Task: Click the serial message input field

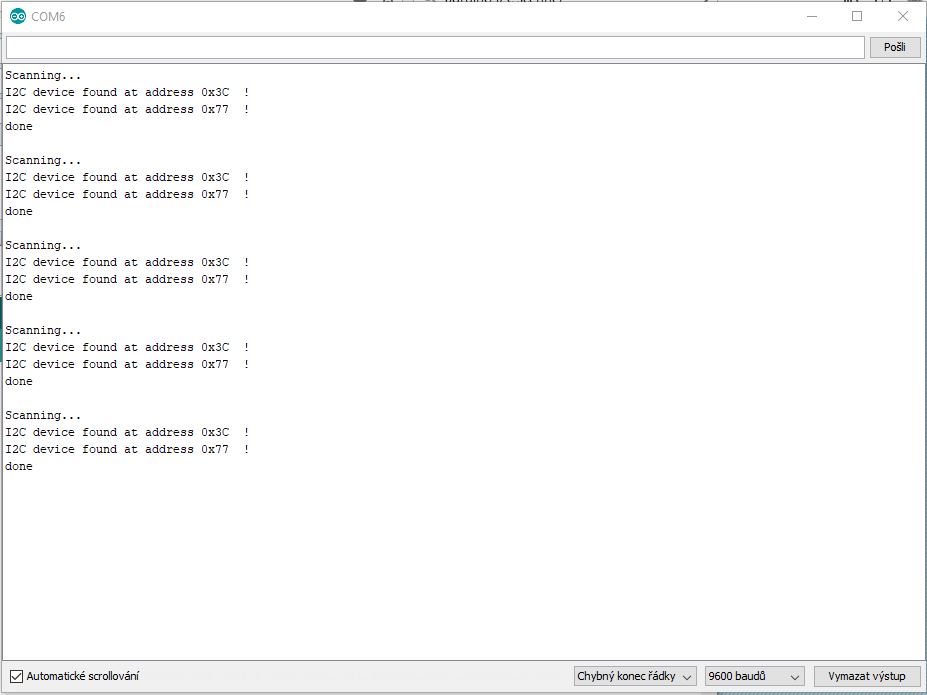Action: point(435,47)
